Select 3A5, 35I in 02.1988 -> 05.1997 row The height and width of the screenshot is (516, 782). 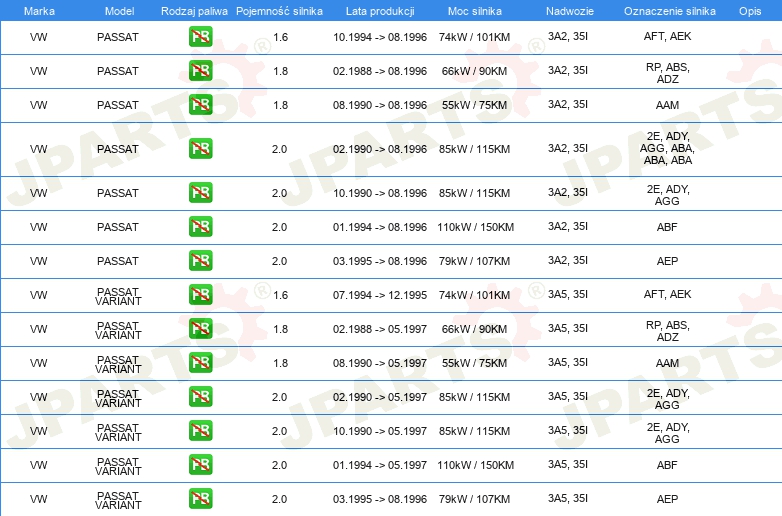568,328
